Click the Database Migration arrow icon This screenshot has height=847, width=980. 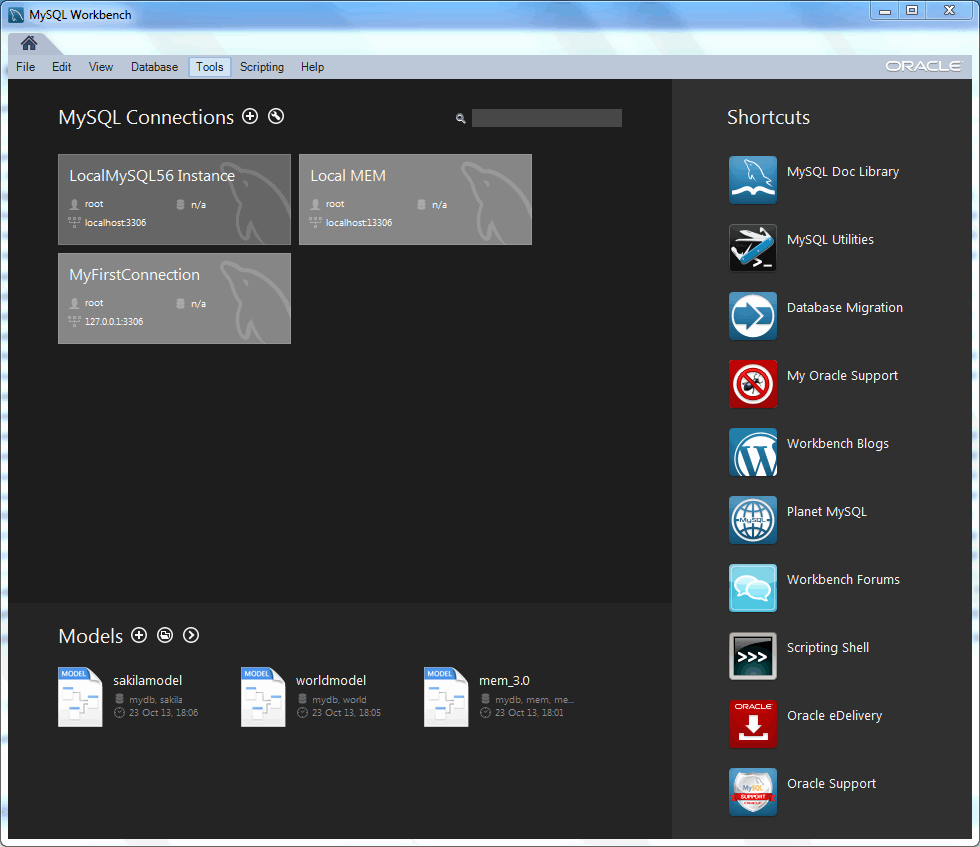coord(753,316)
